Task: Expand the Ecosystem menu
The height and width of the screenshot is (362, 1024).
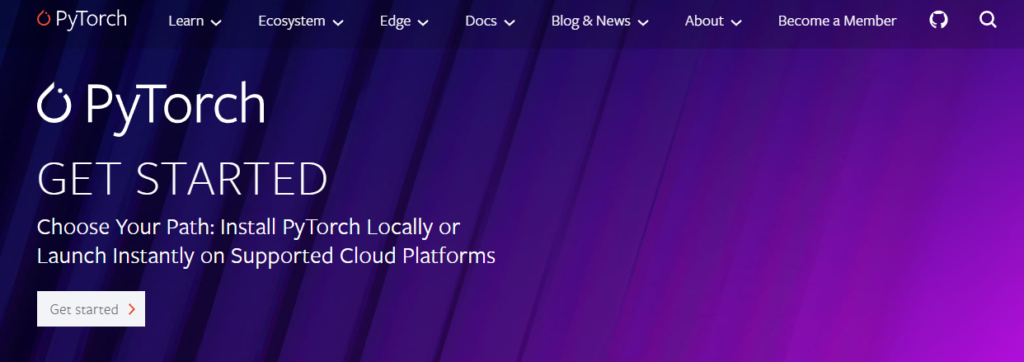Action: [300, 21]
